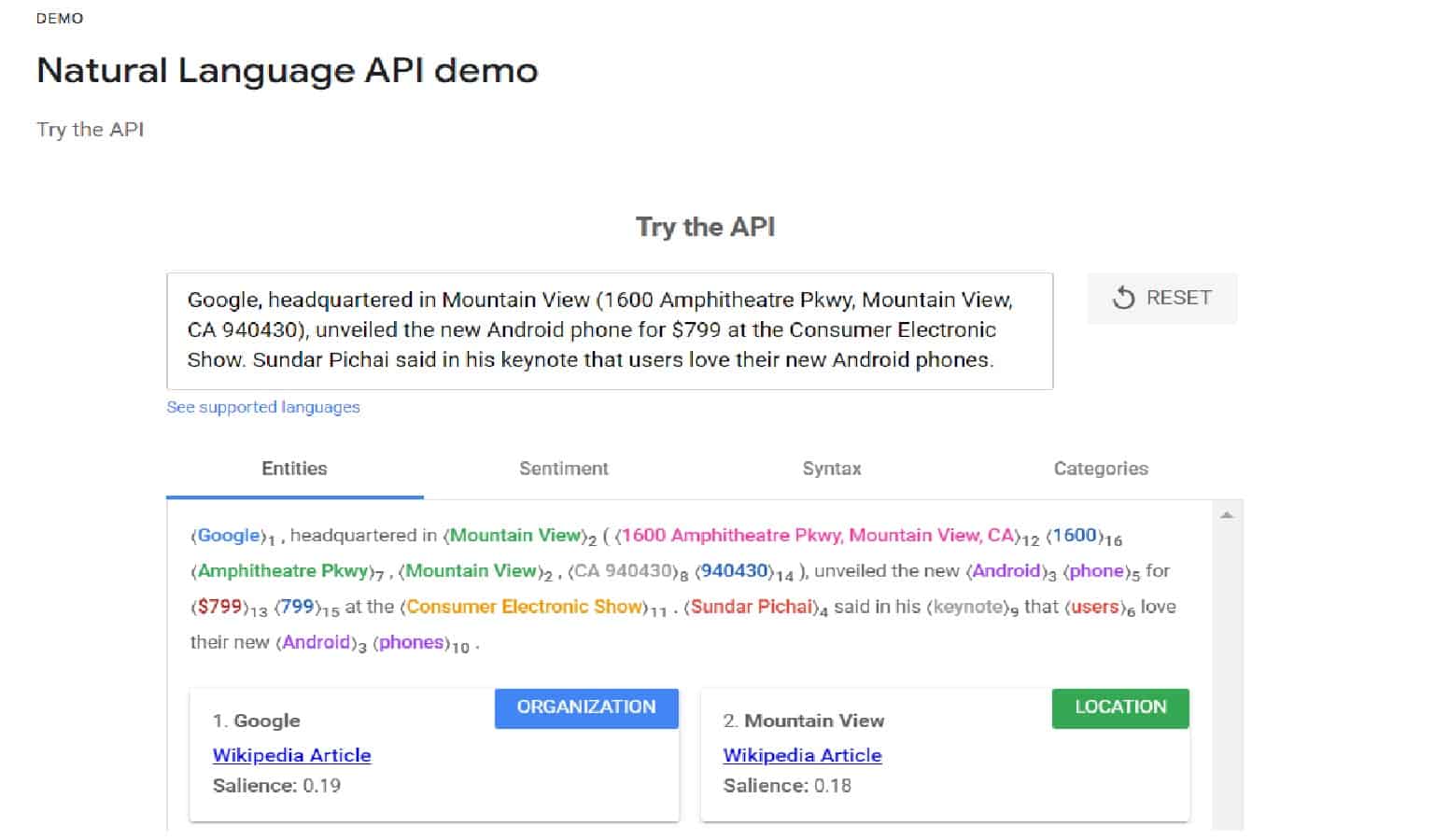Screen dimensions: 1449x840
Task: Select the Consumer Electronic Show entity highlight
Action: (522, 606)
